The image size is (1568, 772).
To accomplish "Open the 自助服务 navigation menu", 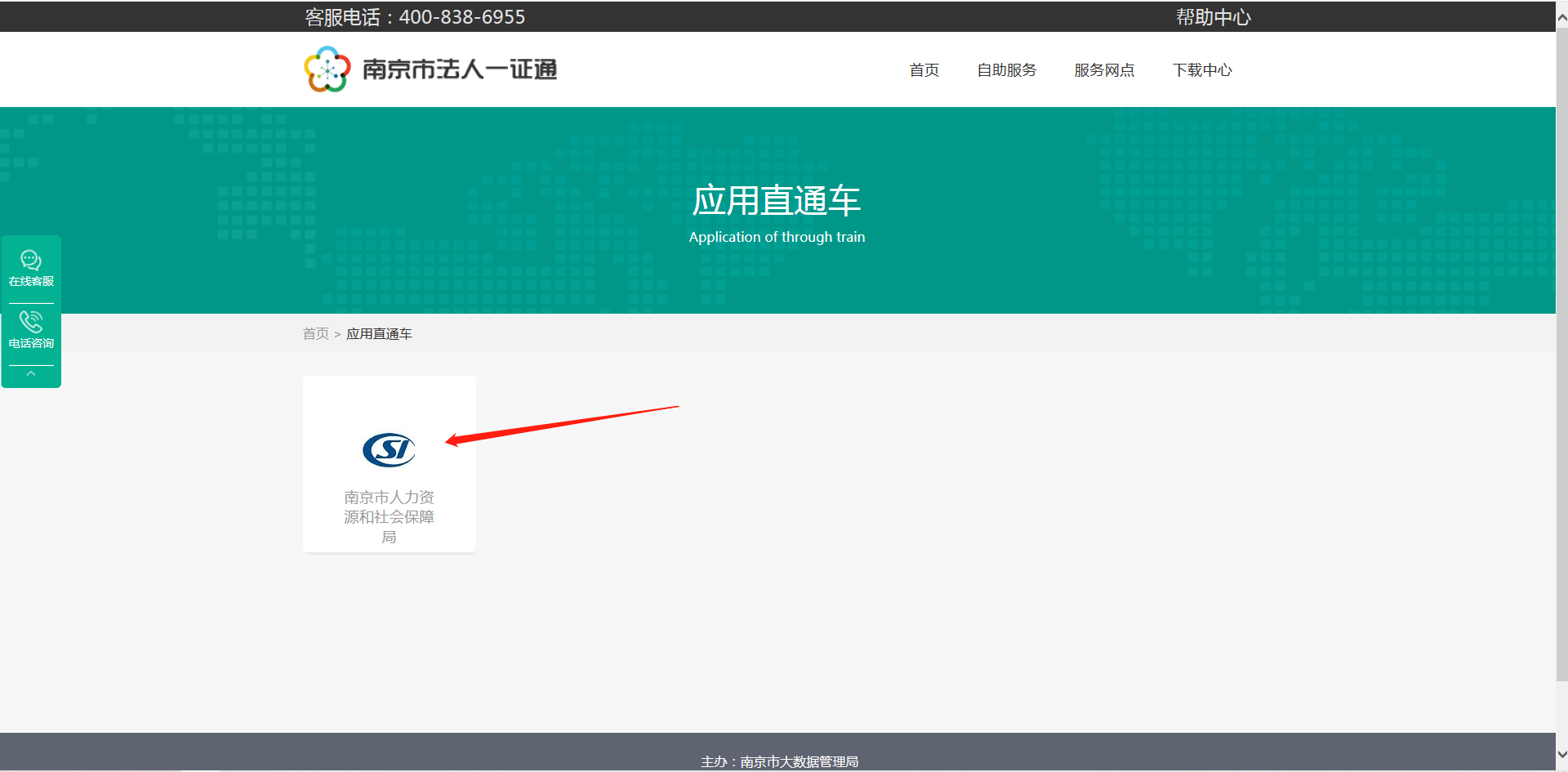I will [1006, 70].
